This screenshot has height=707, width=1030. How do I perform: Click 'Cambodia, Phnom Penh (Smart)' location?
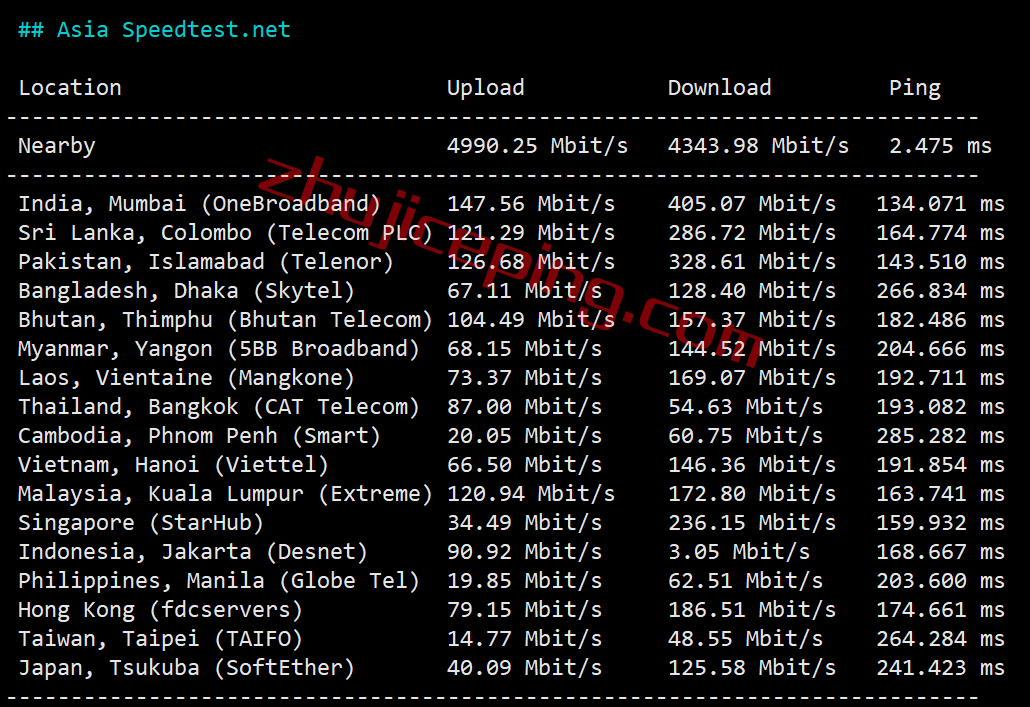click(200, 436)
